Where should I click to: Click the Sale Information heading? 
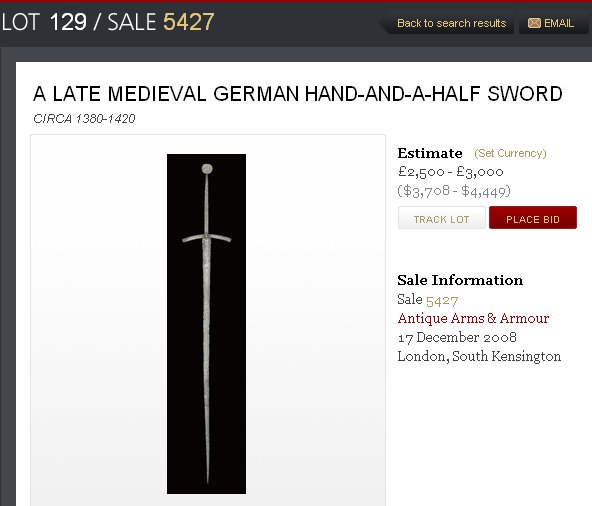tap(460, 280)
